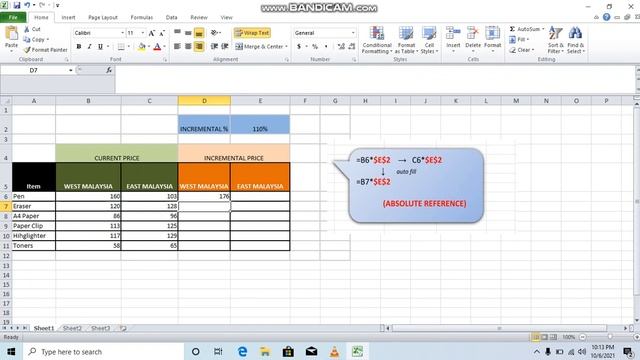Open Format as Table gallery
The height and width of the screenshot is (360, 640).
coord(406,40)
